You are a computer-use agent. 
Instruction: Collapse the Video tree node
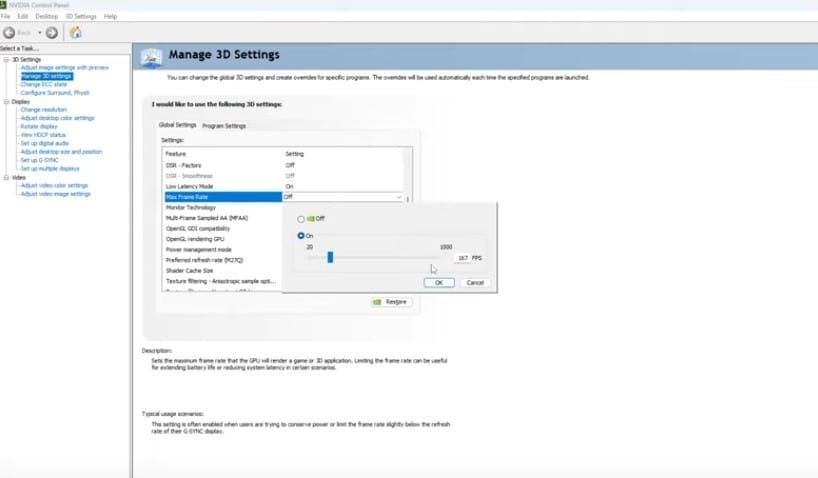pos(6,177)
